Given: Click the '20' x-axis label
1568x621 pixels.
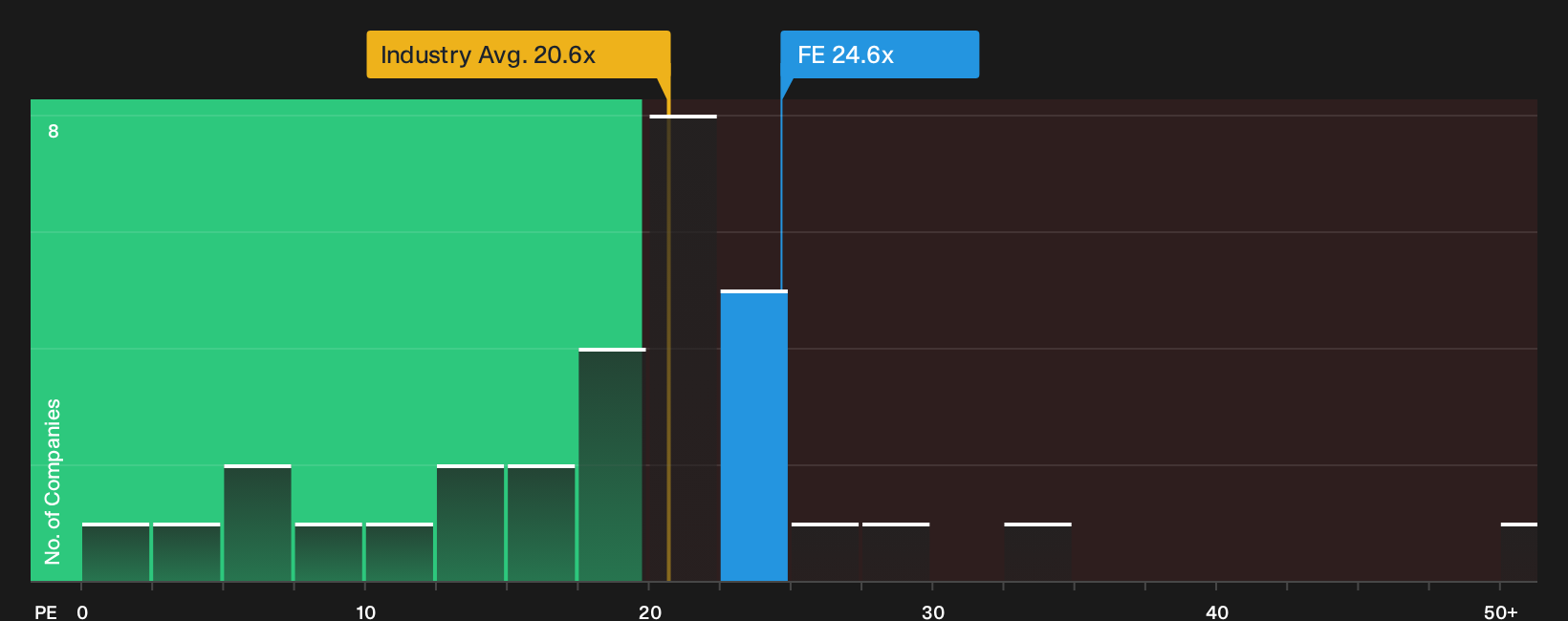Looking at the screenshot, I should [649, 611].
